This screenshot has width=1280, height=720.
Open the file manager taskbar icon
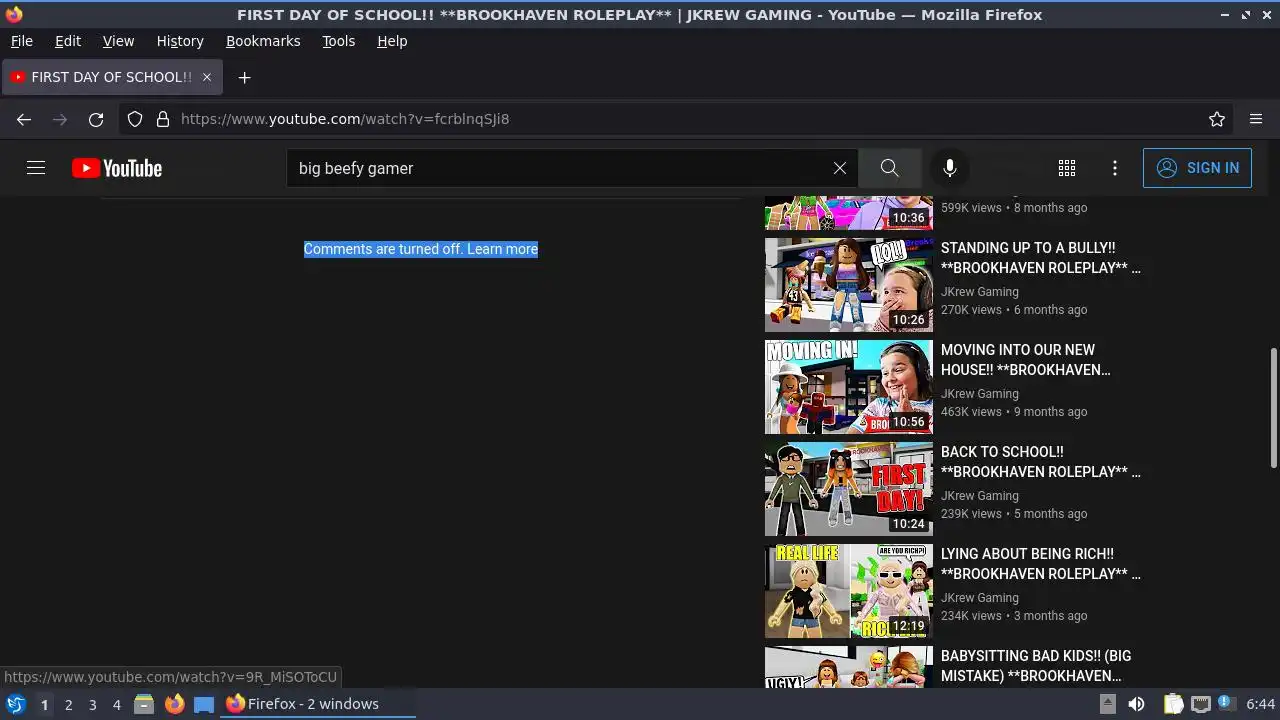coord(144,704)
